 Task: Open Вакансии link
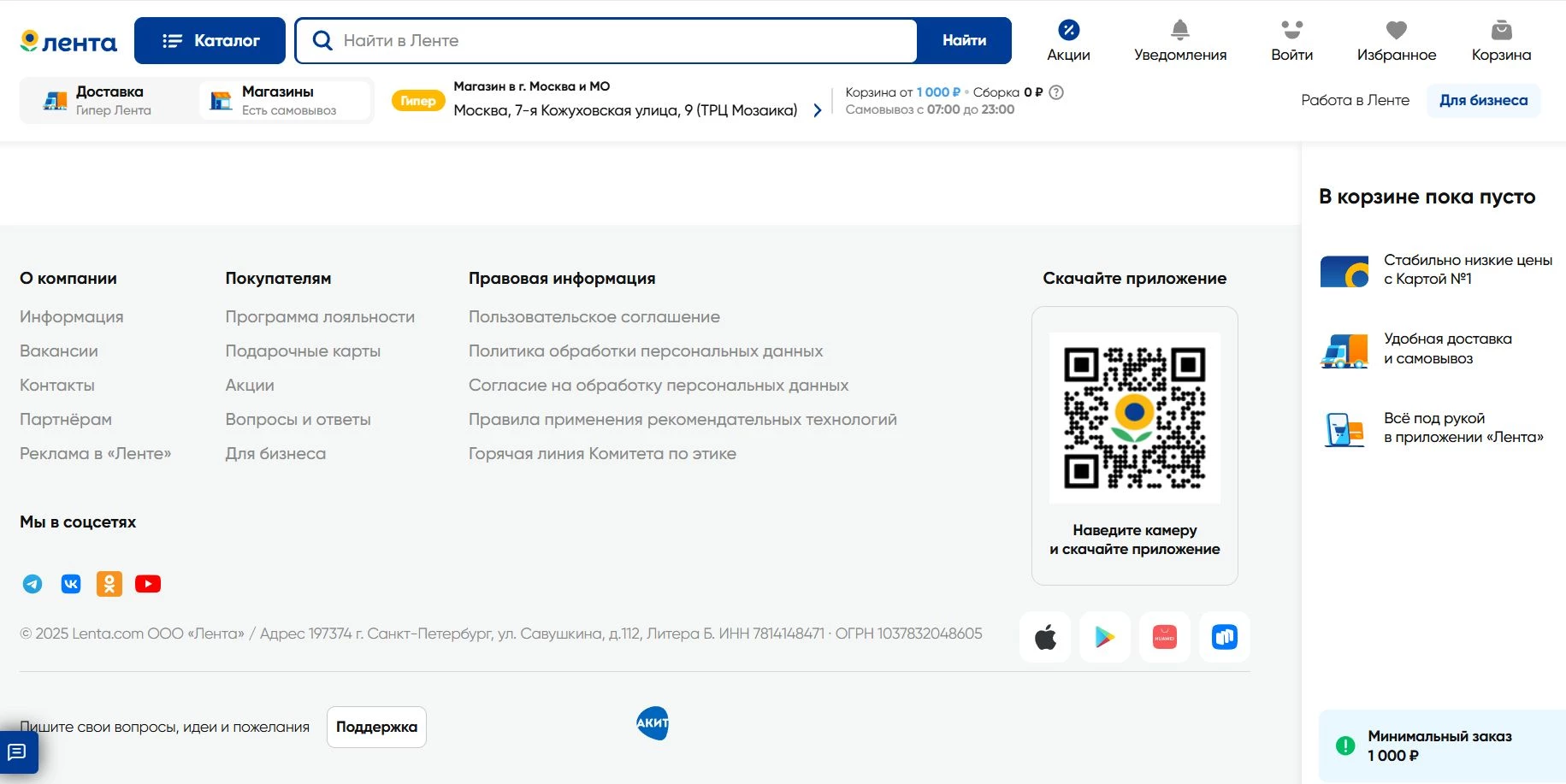pyautogui.click(x=59, y=351)
